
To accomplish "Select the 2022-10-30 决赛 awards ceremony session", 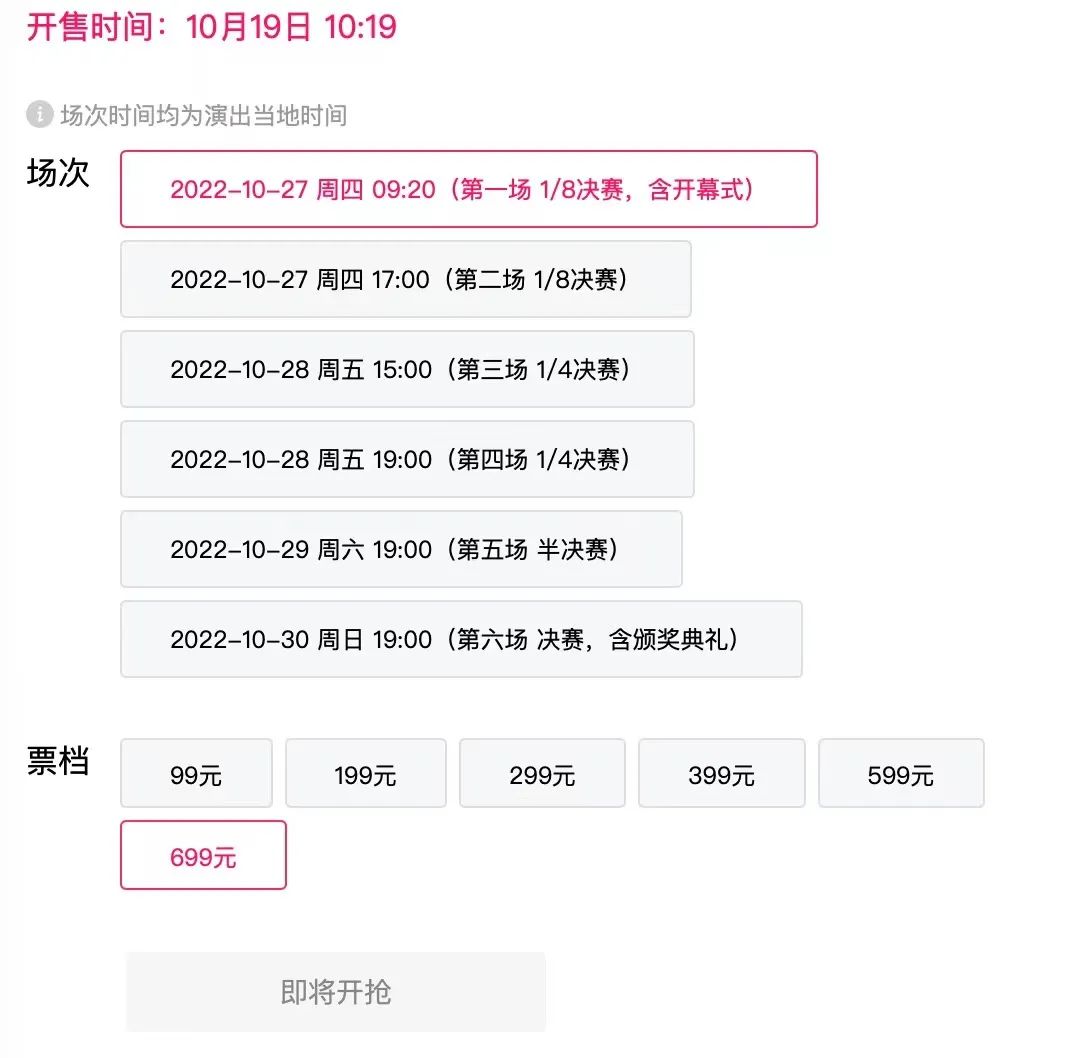I will point(460,639).
